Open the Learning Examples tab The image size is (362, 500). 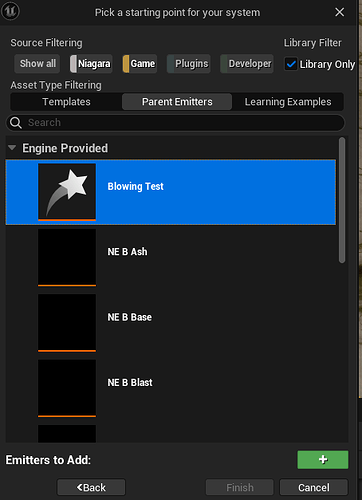click(x=288, y=102)
